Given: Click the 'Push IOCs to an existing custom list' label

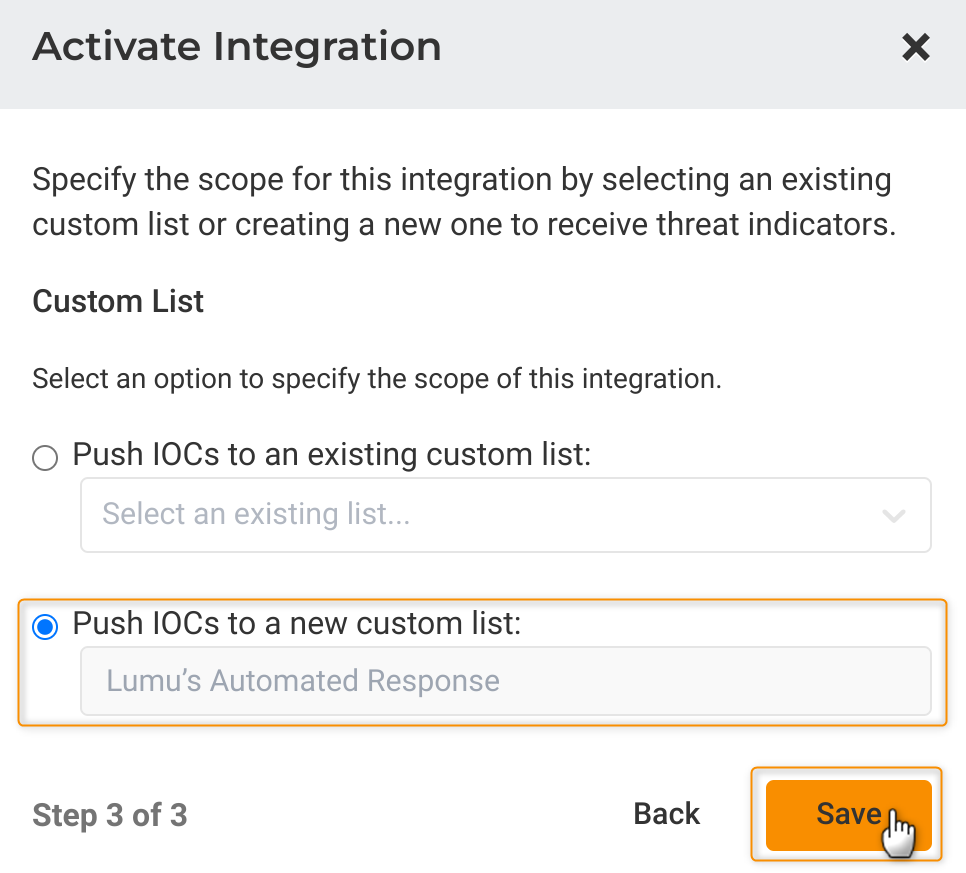Looking at the screenshot, I should pyautogui.click(x=332, y=456).
